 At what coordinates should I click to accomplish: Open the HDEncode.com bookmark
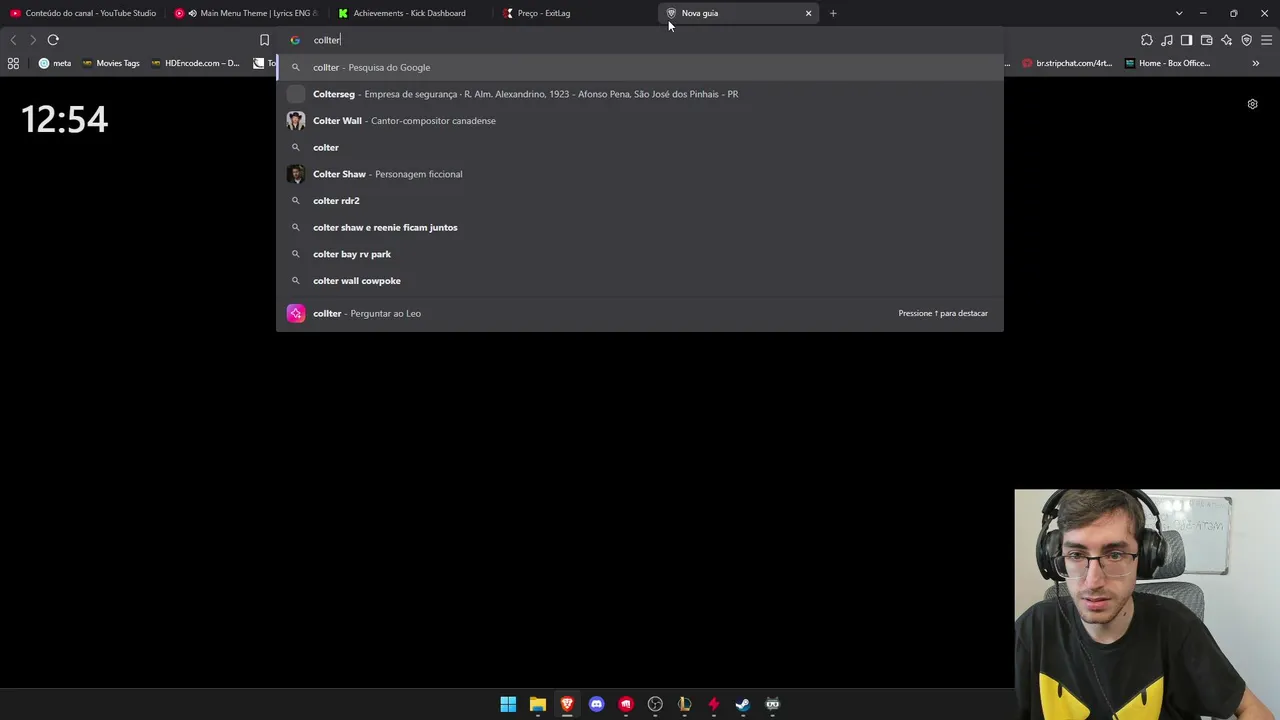point(195,63)
